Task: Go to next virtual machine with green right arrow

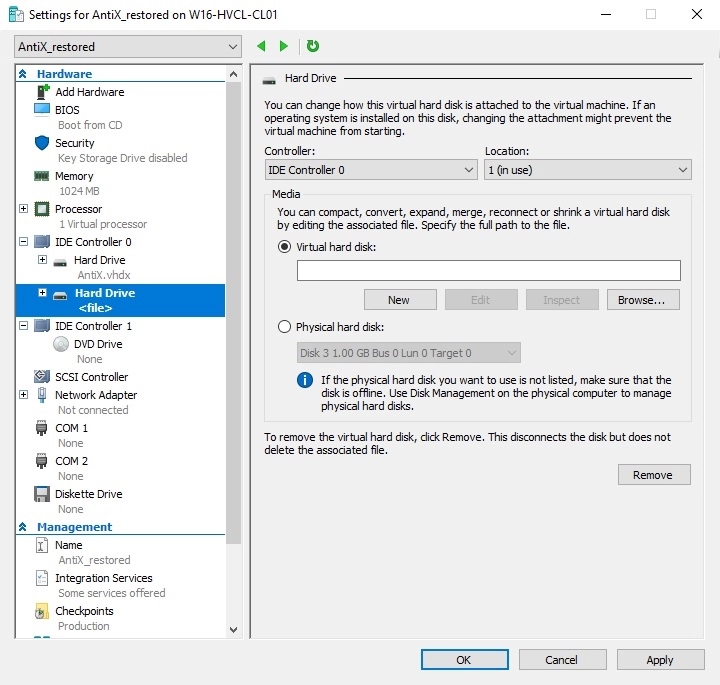Action: (x=284, y=46)
